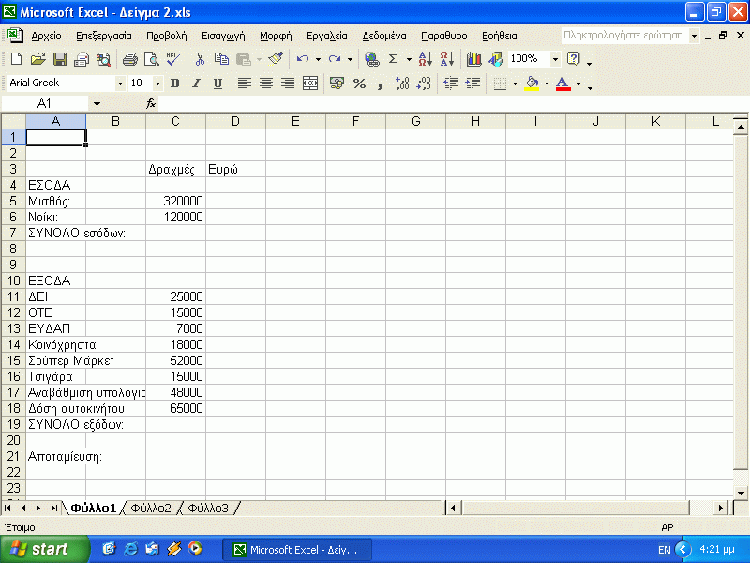Open the Chart Wizard icon
The width and height of the screenshot is (750, 563).
474,59
